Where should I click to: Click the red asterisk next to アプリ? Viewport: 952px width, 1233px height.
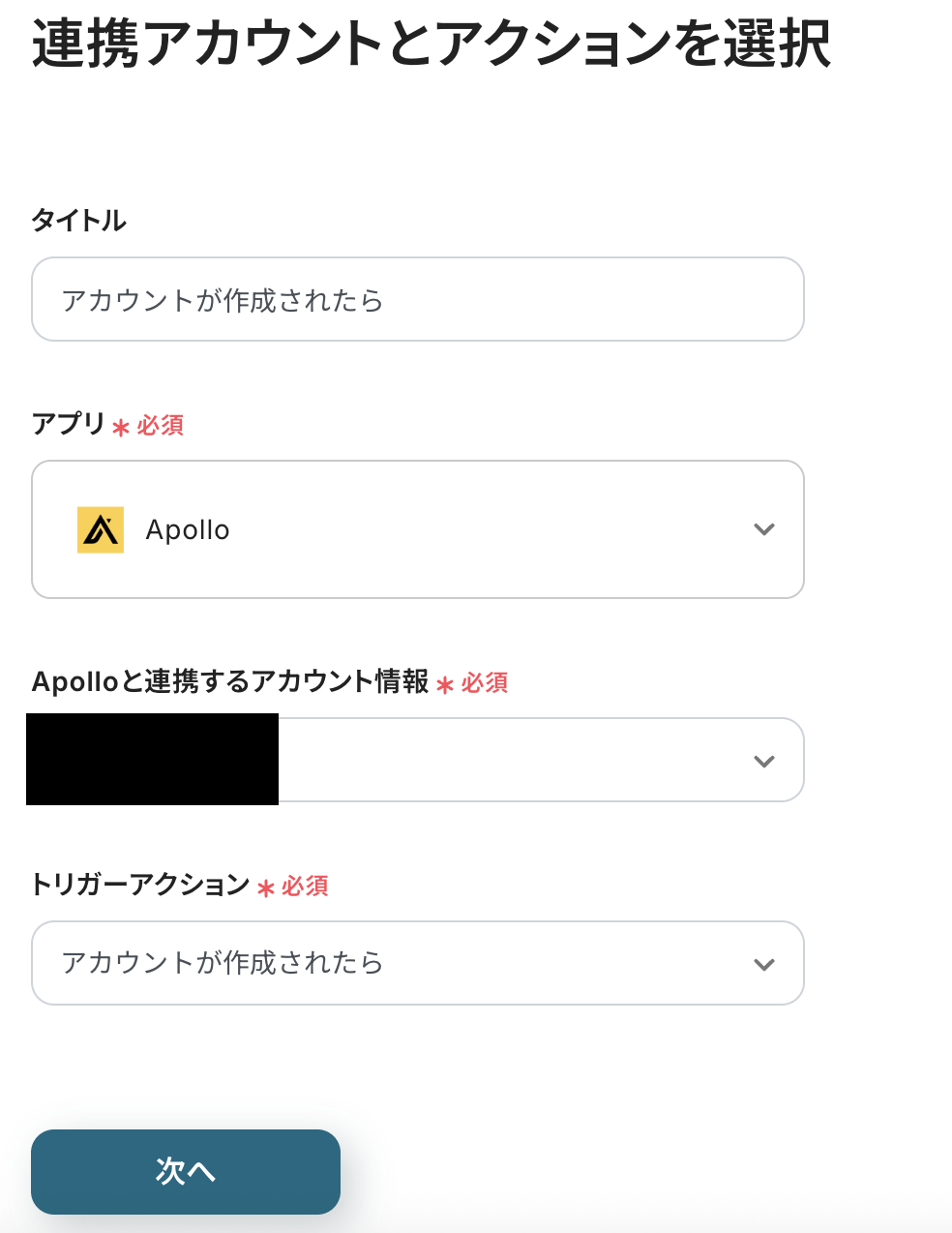[121, 428]
